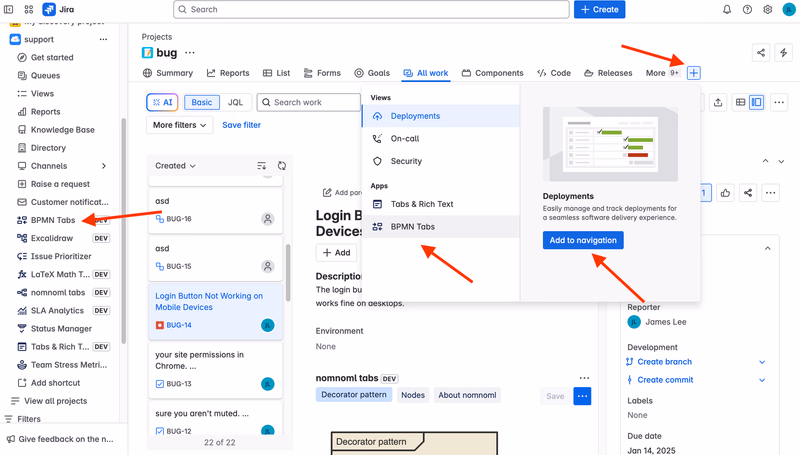This screenshot has height=455, width=800.
Task: Click the automation lightning bolt icon
Action: (x=784, y=53)
